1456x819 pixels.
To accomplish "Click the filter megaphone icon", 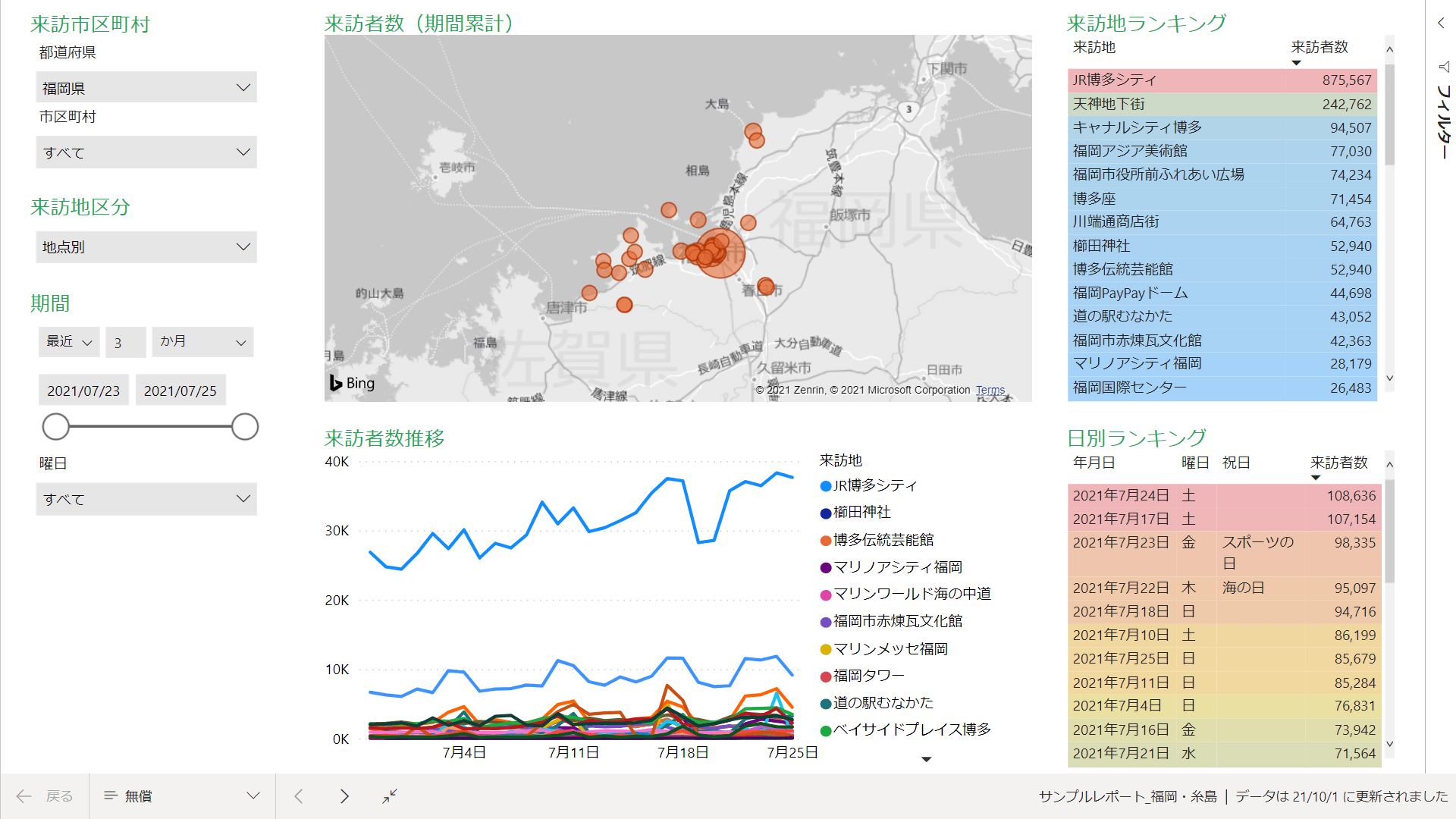I will pyautogui.click(x=1443, y=67).
